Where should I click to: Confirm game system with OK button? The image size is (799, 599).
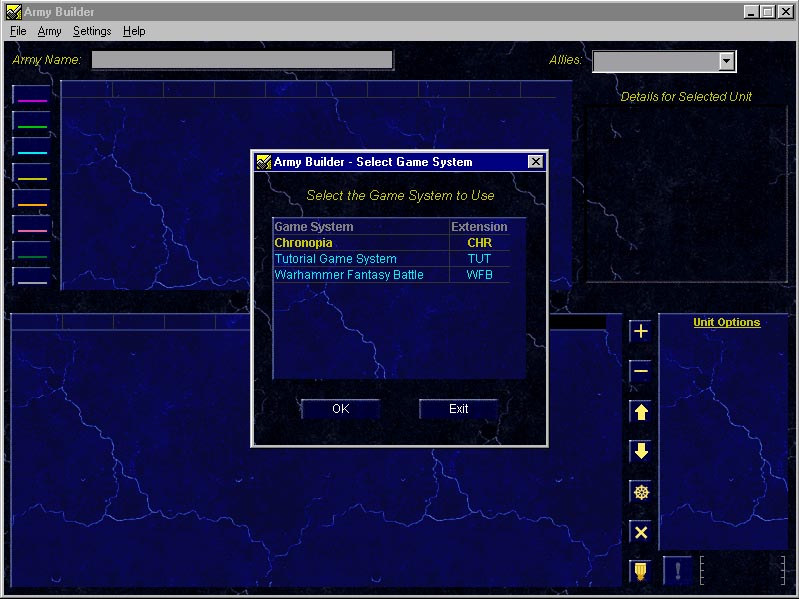pos(340,409)
